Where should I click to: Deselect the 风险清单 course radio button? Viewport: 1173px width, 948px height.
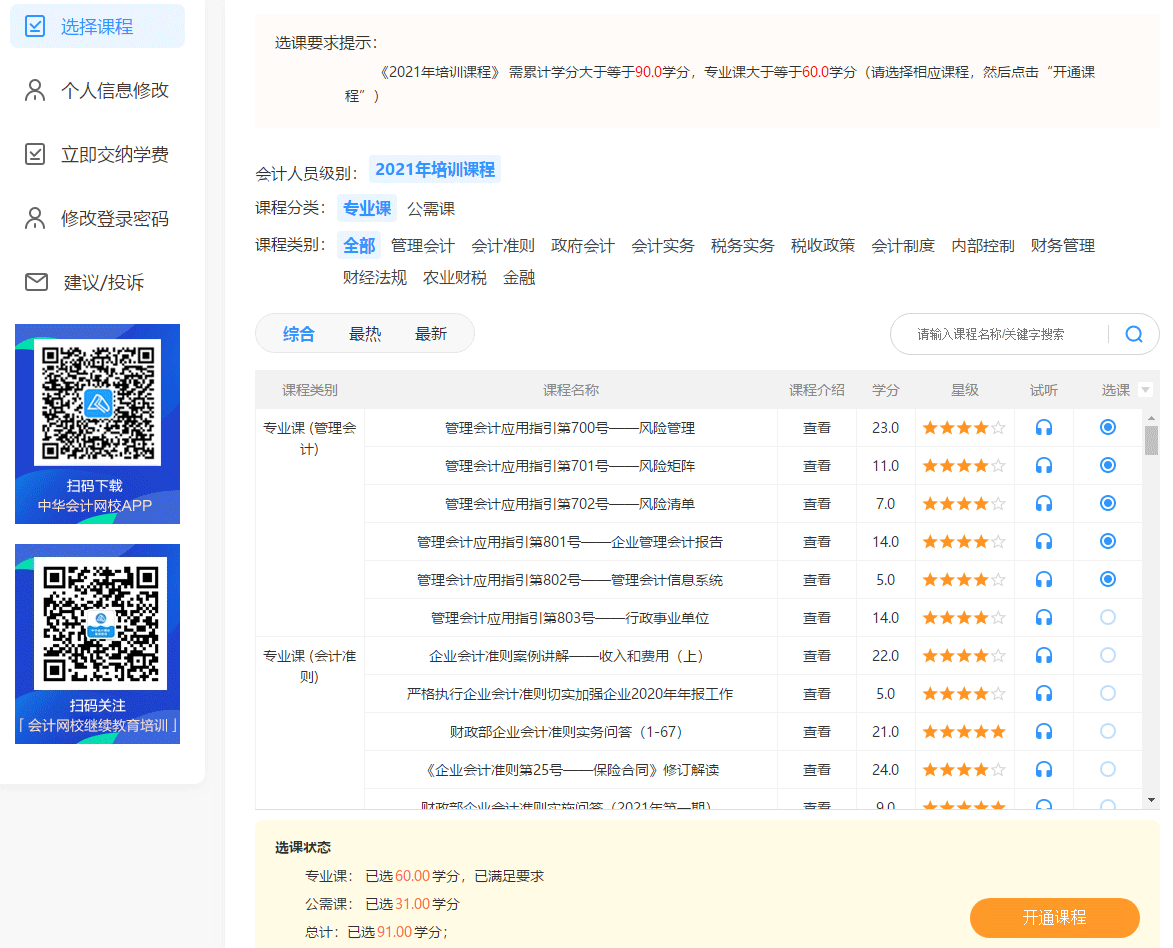tap(1107, 503)
